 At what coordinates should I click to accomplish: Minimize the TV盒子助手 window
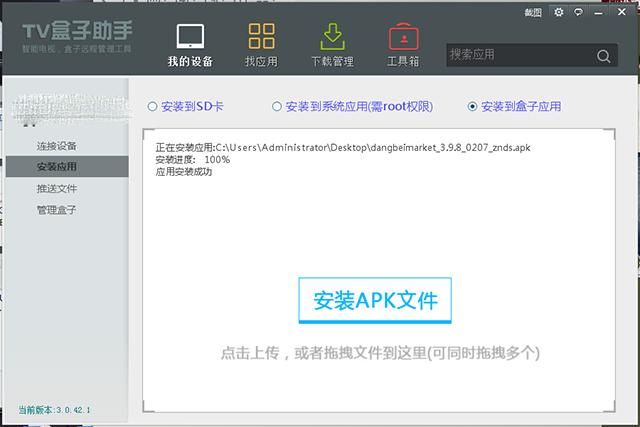[x=598, y=13]
